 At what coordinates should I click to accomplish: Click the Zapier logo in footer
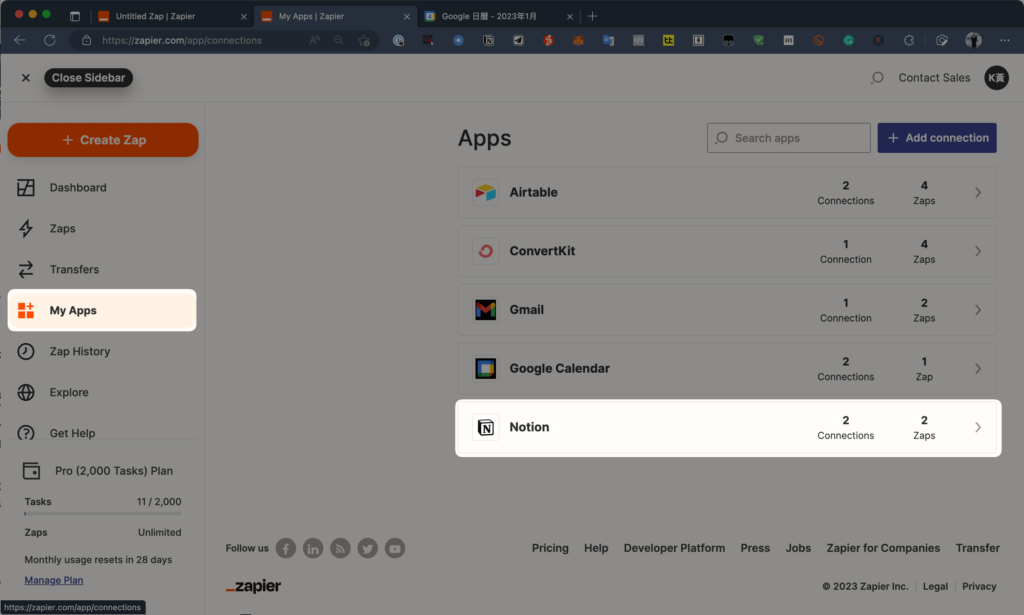click(253, 586)
